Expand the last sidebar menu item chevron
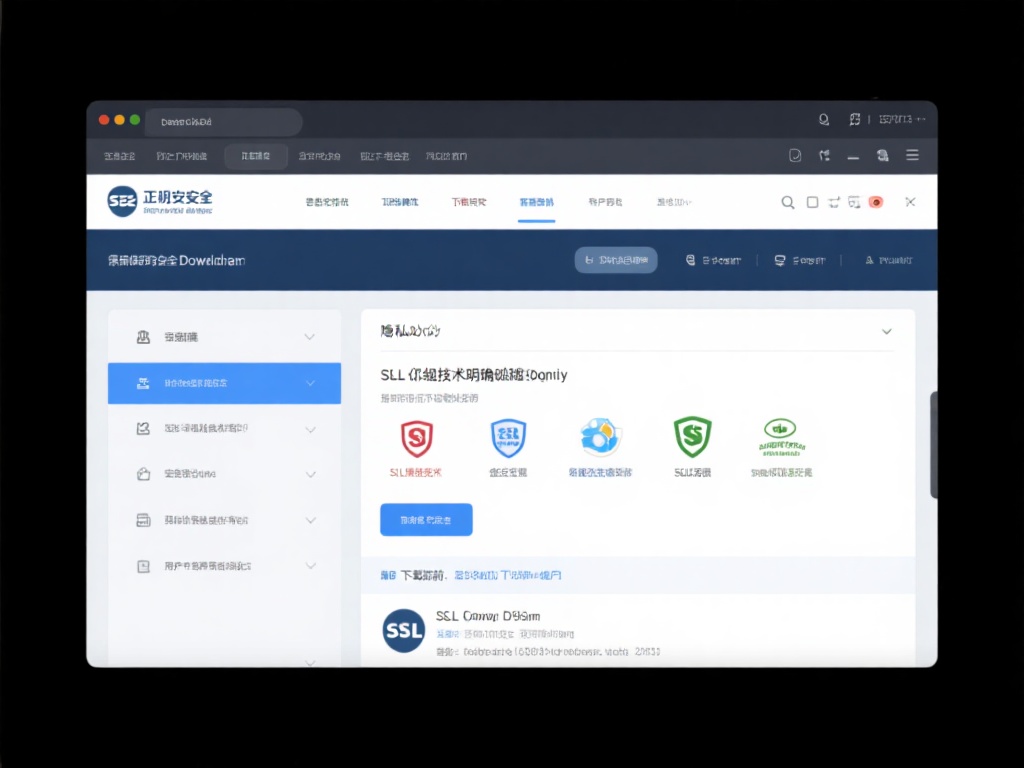Viewport: 1024px width, 768px height. pos(310,566)
